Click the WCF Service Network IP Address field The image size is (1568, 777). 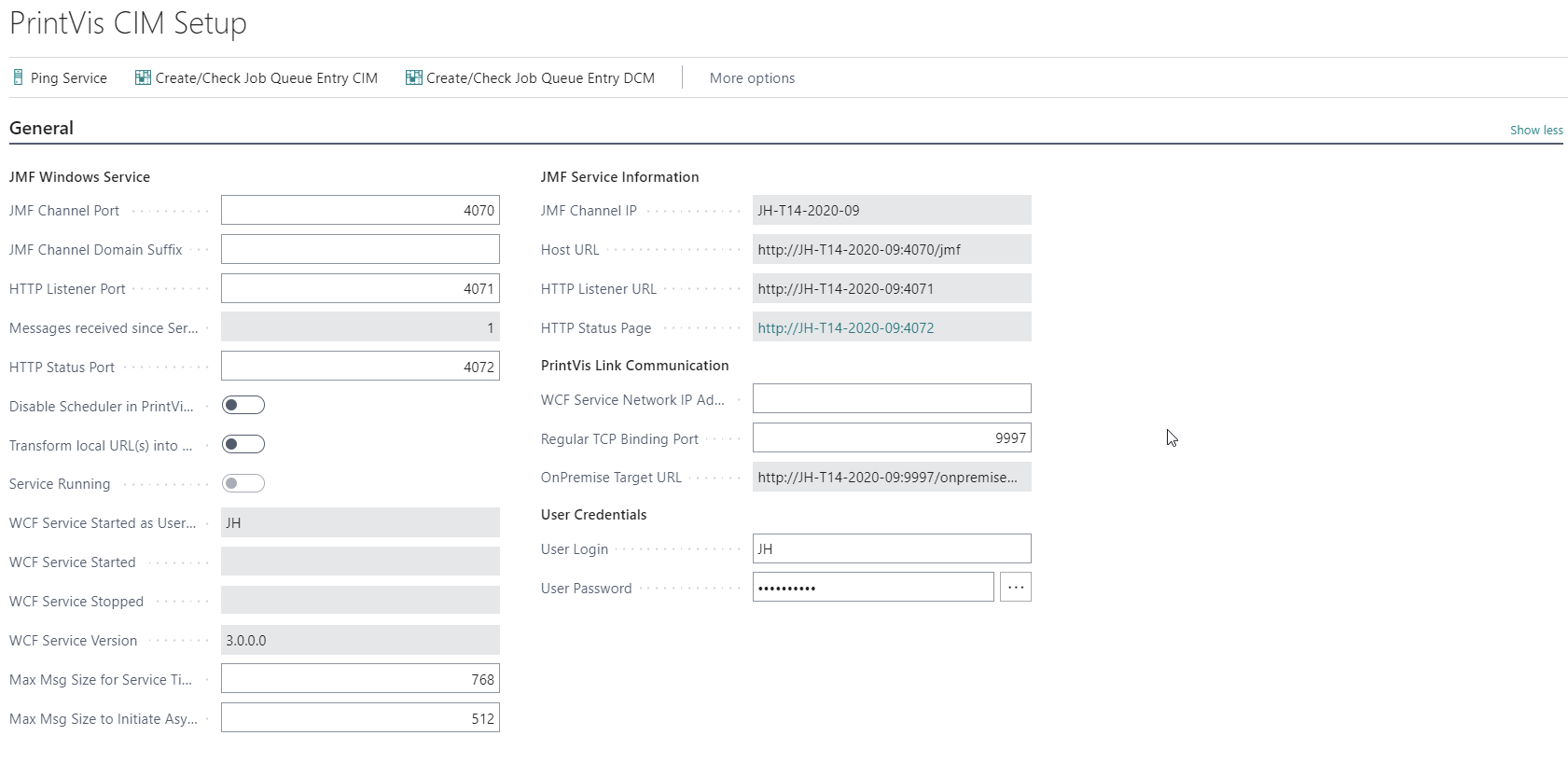tap(891, 398)
